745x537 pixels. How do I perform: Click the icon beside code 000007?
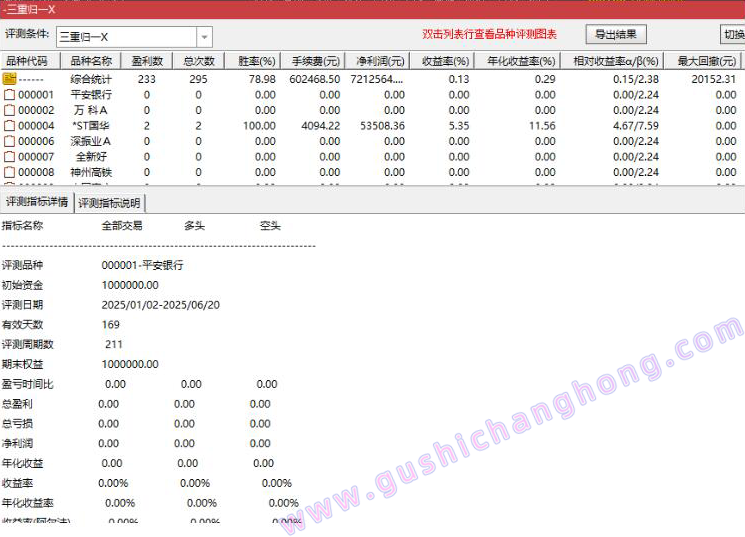pyautogui.click(x=10, y=157)
